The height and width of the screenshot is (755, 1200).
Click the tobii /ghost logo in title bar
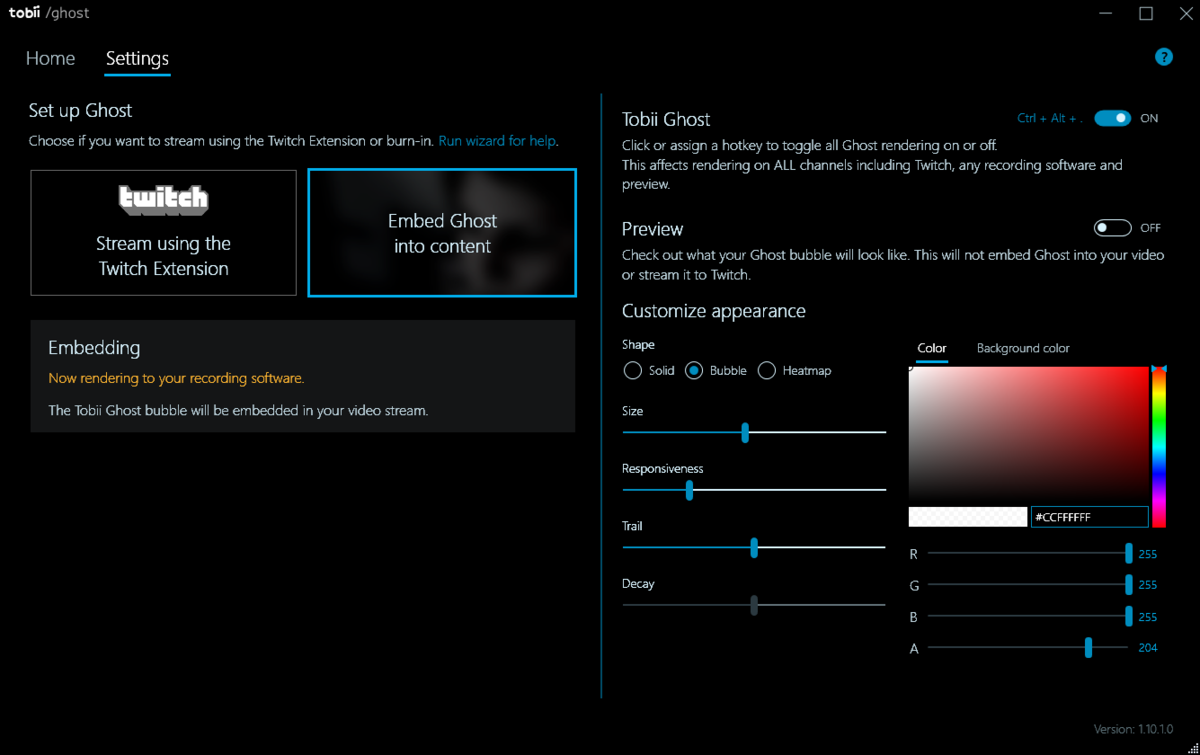coord(48,14)
